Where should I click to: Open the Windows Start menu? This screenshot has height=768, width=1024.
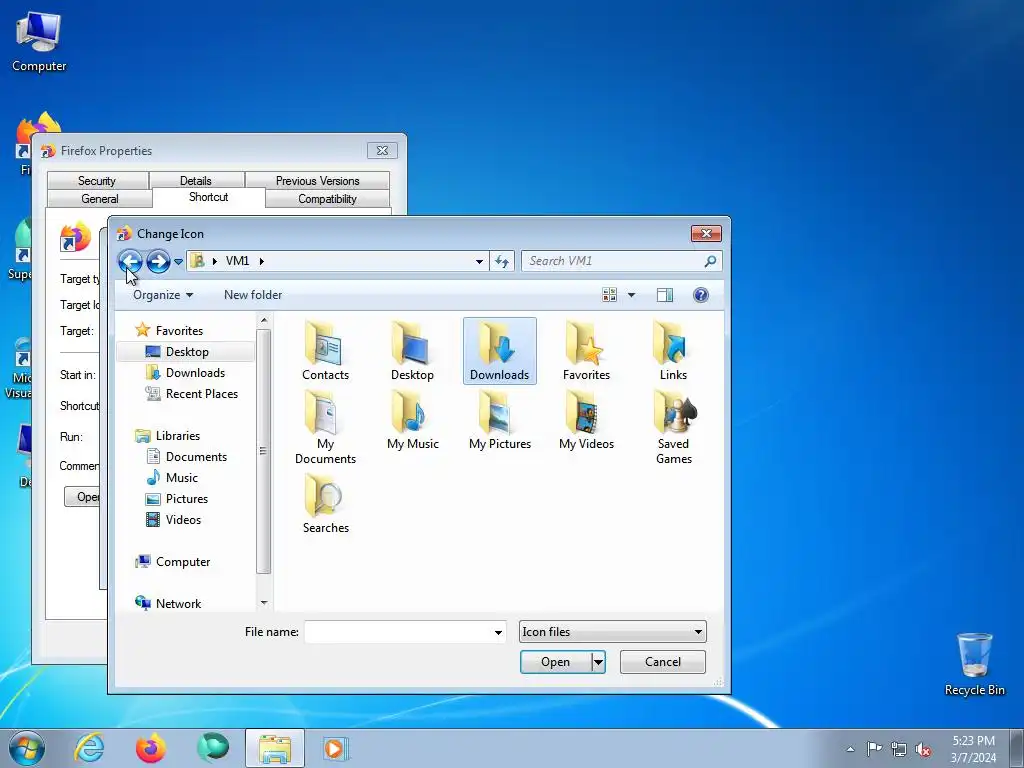27,748
